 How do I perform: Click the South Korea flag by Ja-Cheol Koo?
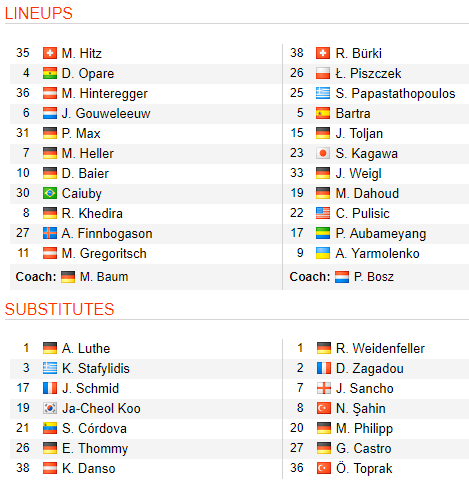(x=50, y=408)
